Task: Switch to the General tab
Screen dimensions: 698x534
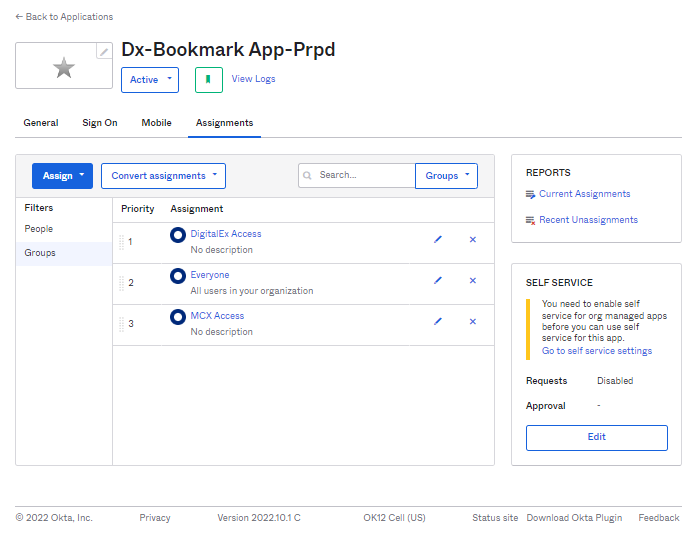Action: click(x=41, y=123)
